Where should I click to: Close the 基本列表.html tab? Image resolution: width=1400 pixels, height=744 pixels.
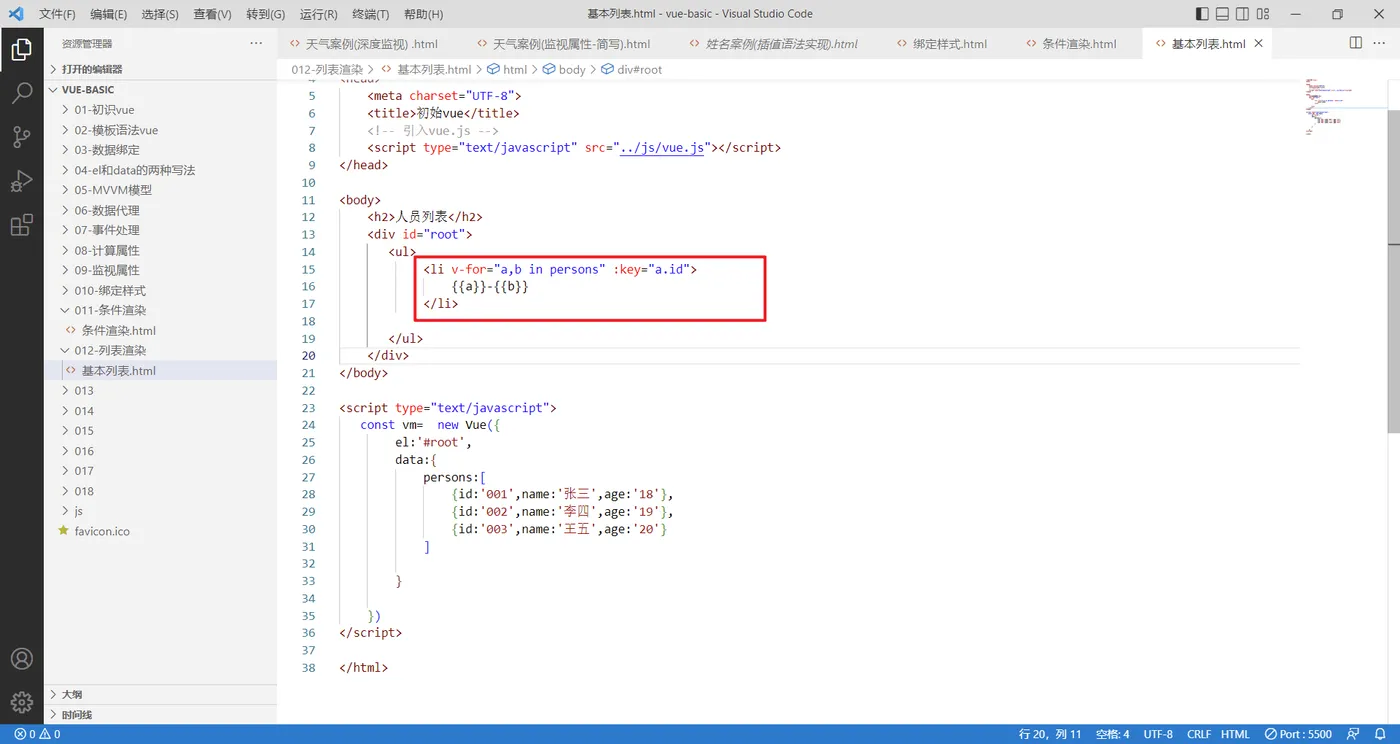click(x=1259, y=44)
